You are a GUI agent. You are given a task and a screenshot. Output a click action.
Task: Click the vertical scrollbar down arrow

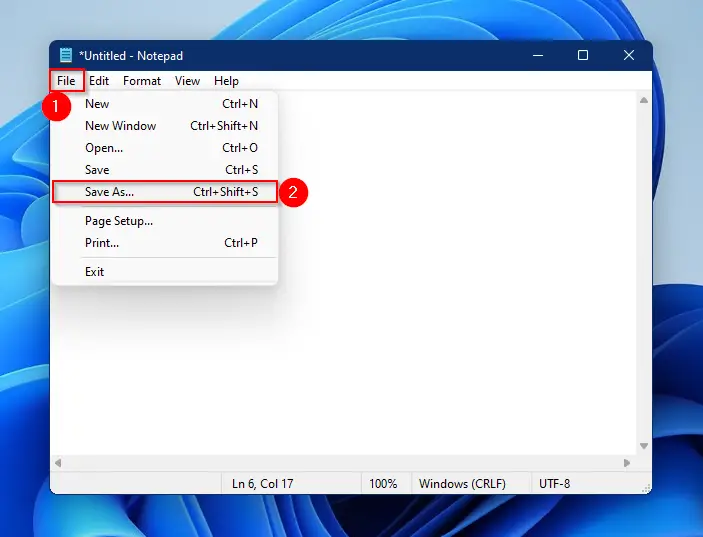tap(644, 446)
